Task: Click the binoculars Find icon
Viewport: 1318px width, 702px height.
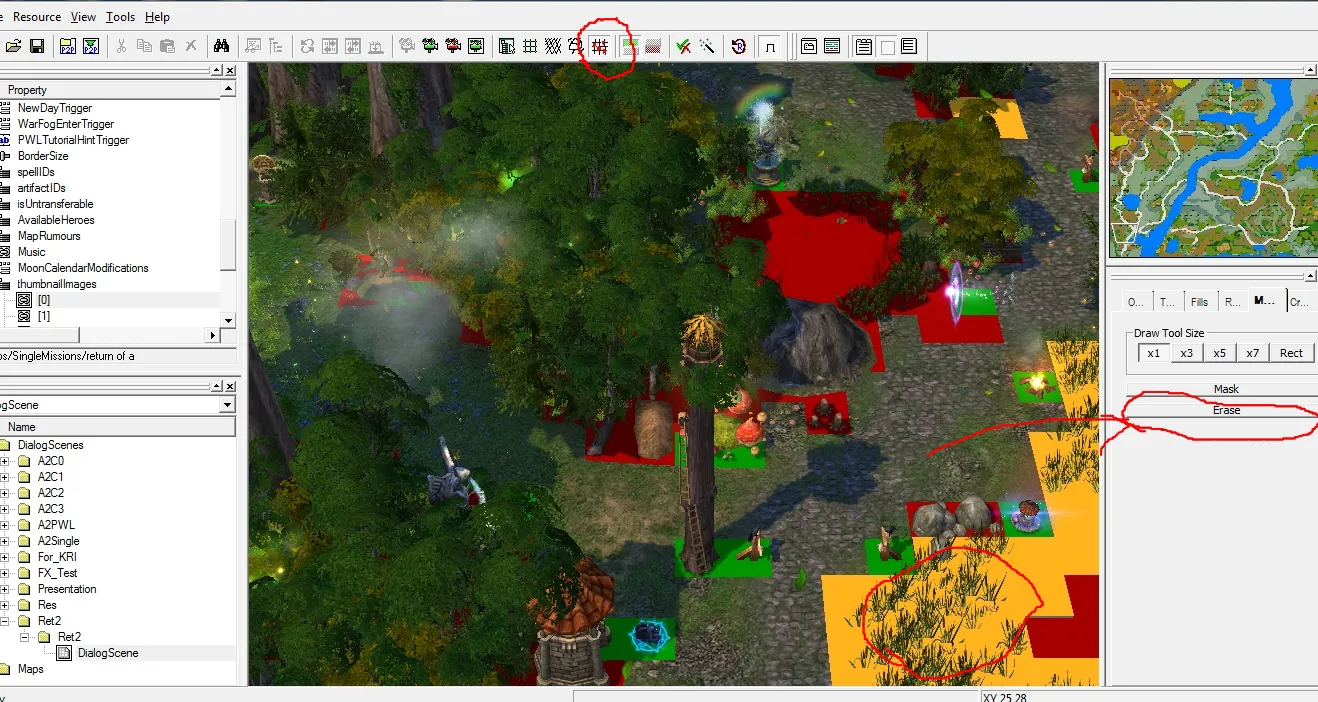Action: click(221, 46)
